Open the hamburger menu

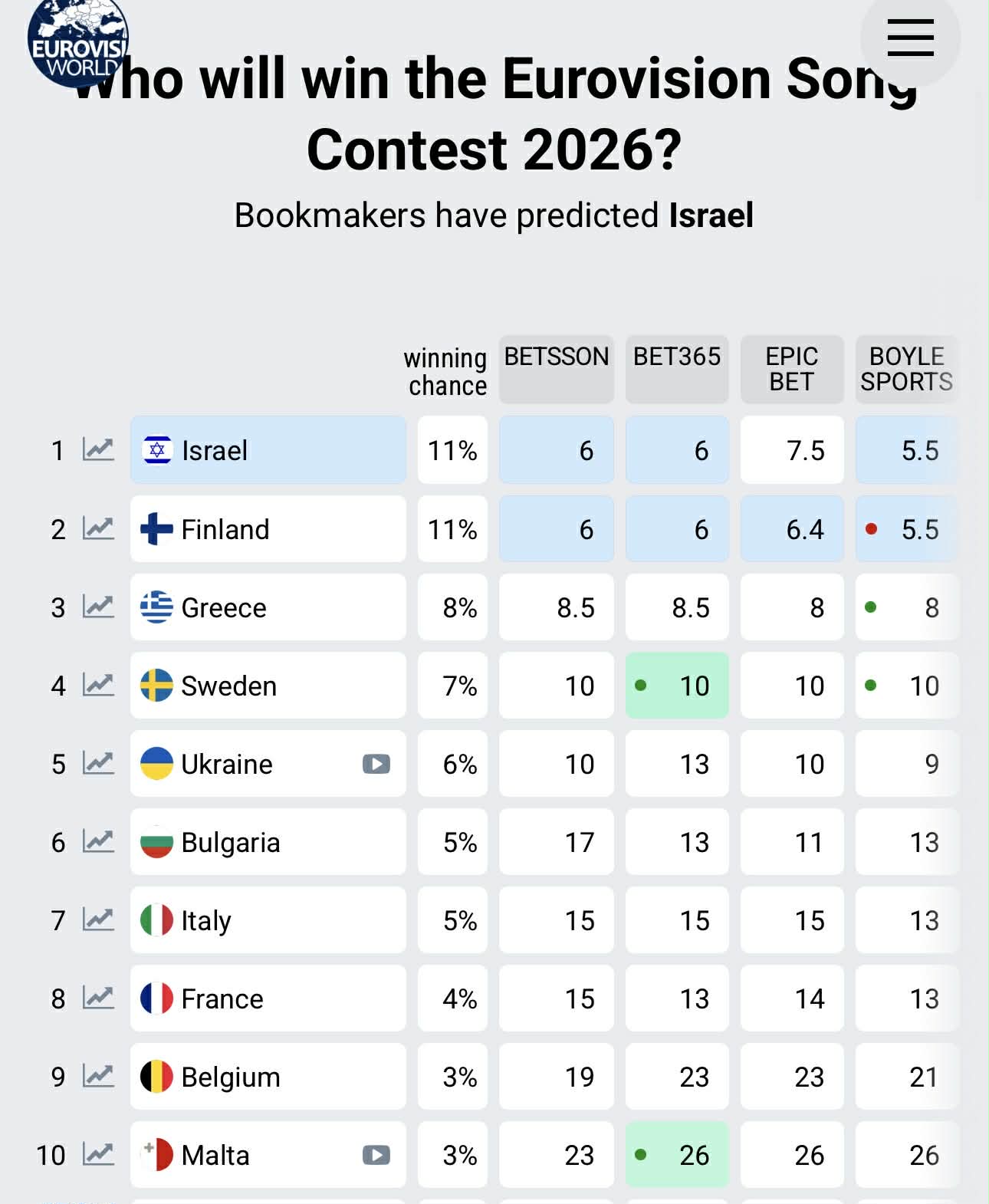pos(910,38)
